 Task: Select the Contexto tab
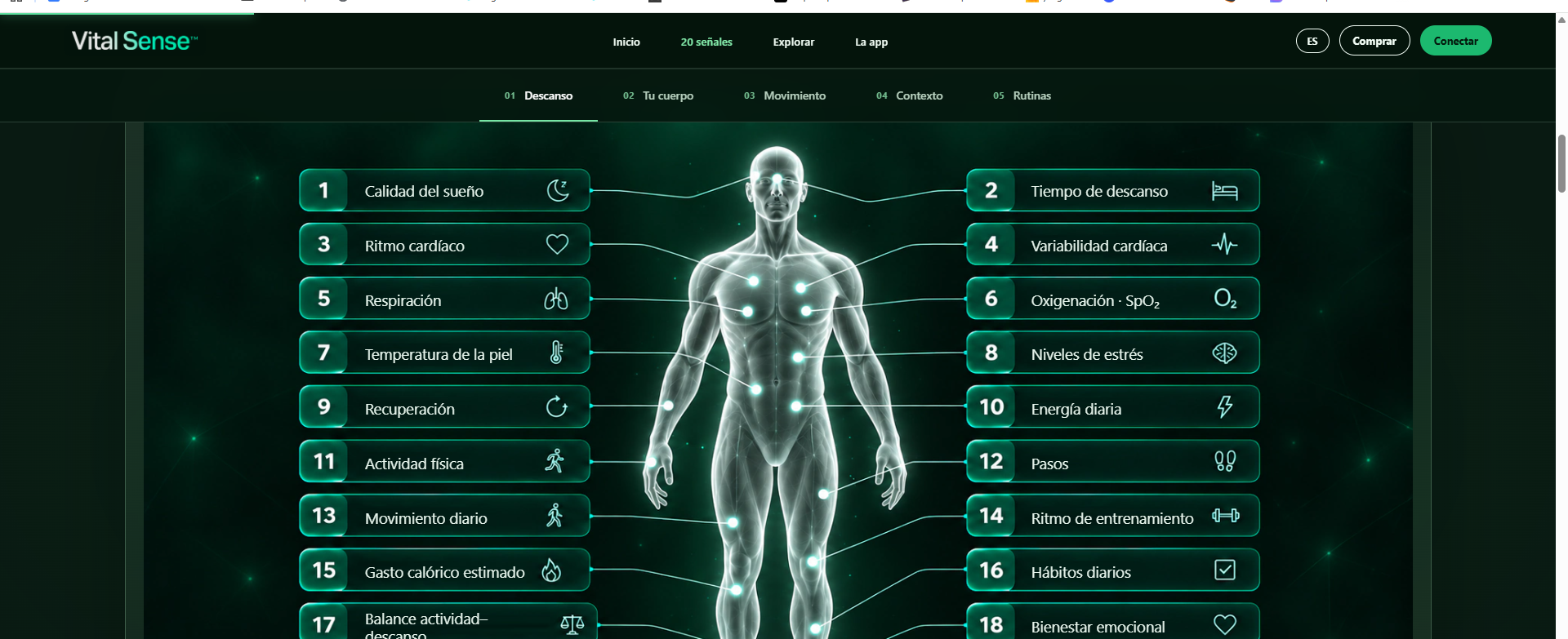(x=910, y=95)
